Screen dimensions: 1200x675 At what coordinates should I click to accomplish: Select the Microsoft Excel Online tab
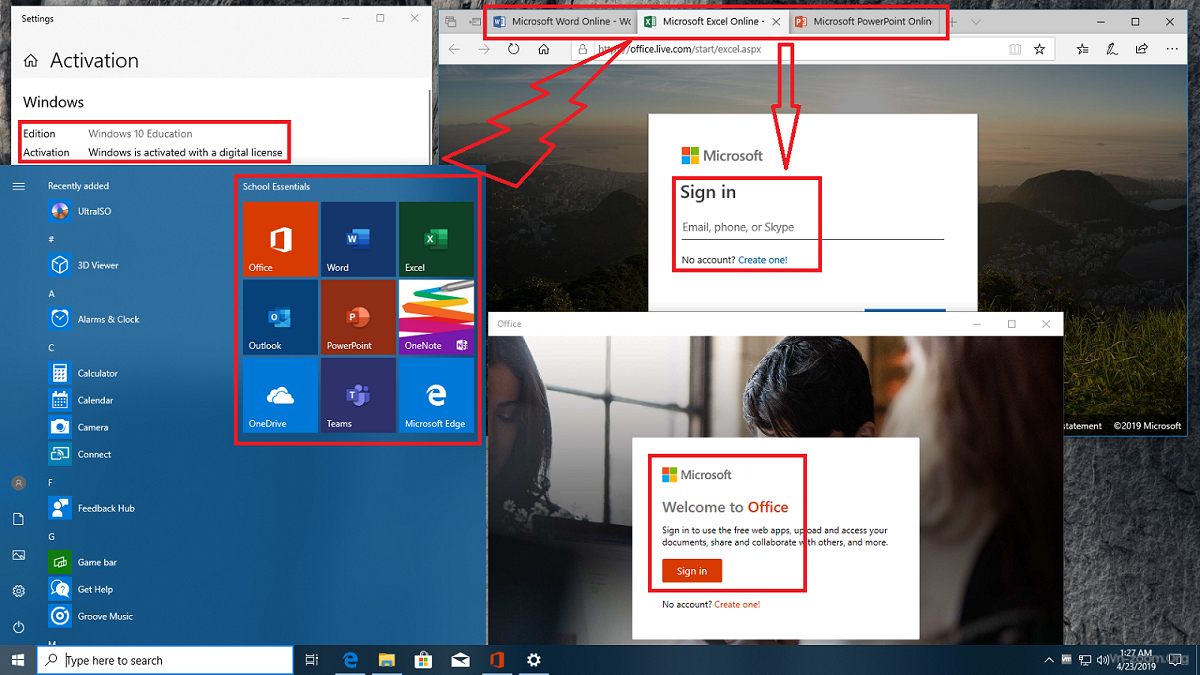click(712, 21)
